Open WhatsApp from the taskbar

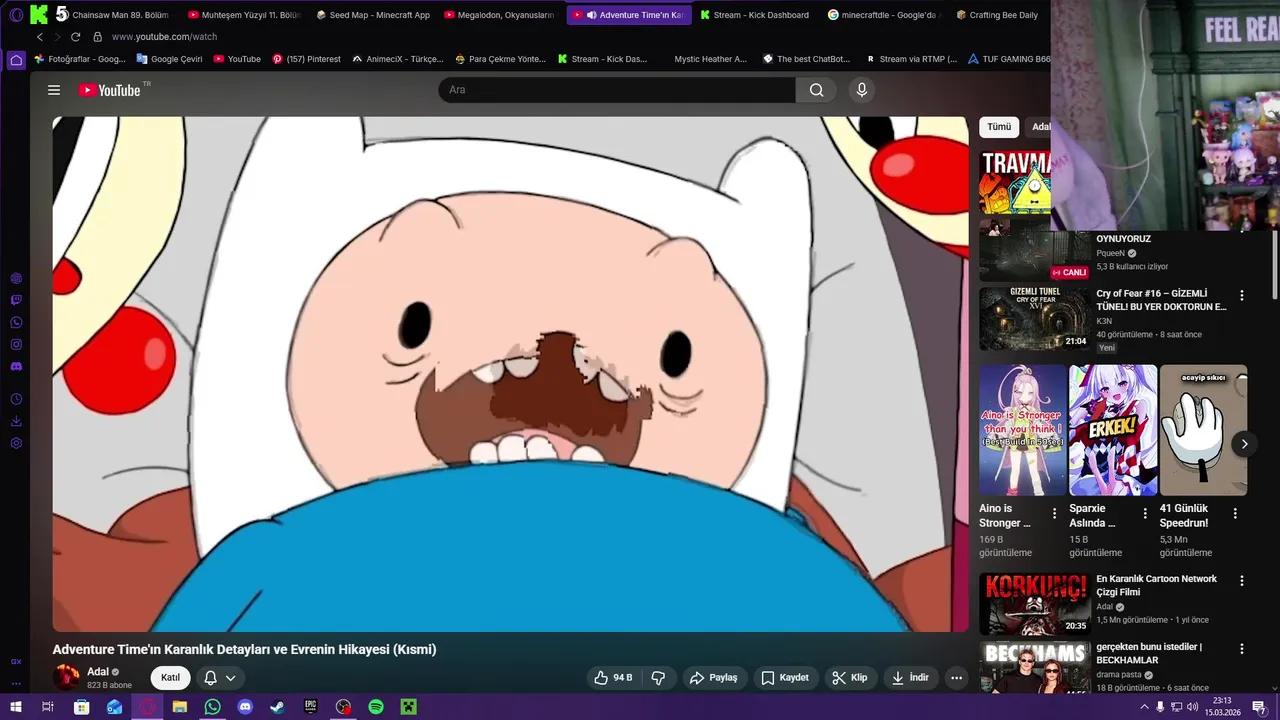(212, 707)
